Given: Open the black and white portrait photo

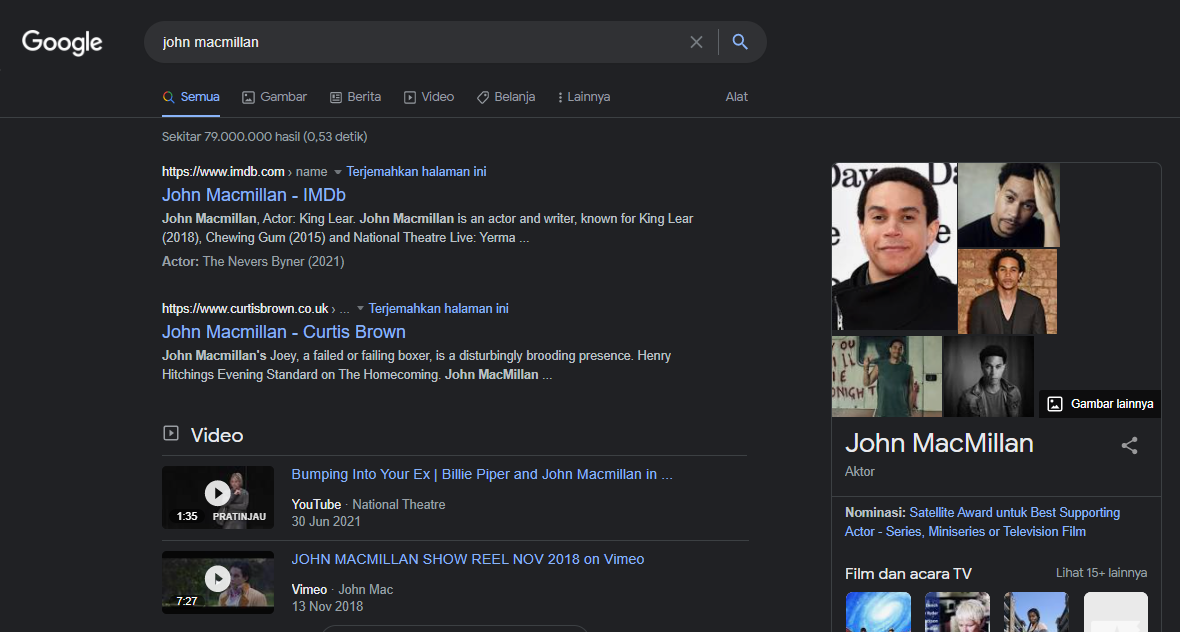Looking at the screenshot, I should (988, 376).
